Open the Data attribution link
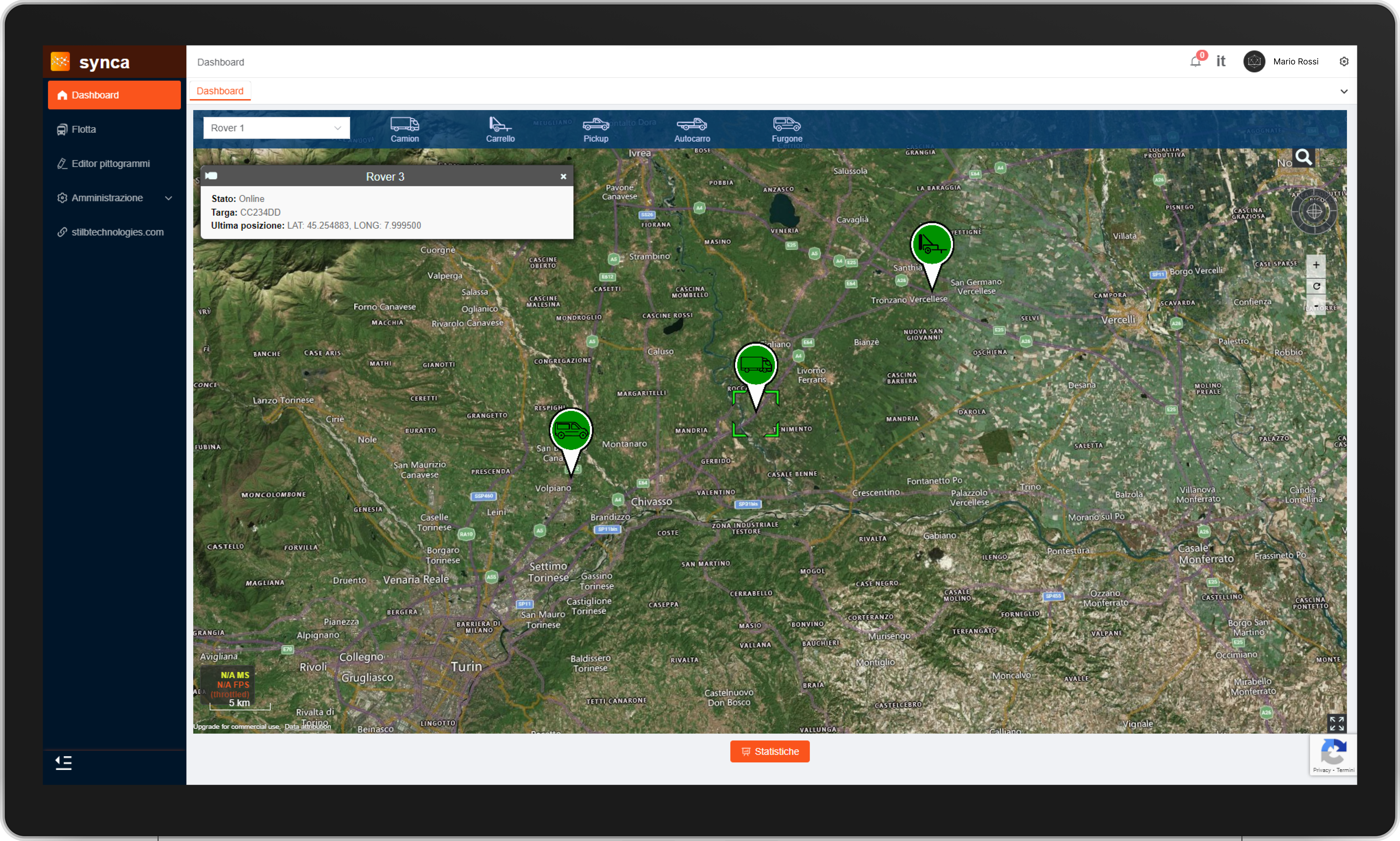This screenshot has width=1400, height=841. (x=308, y=727)
